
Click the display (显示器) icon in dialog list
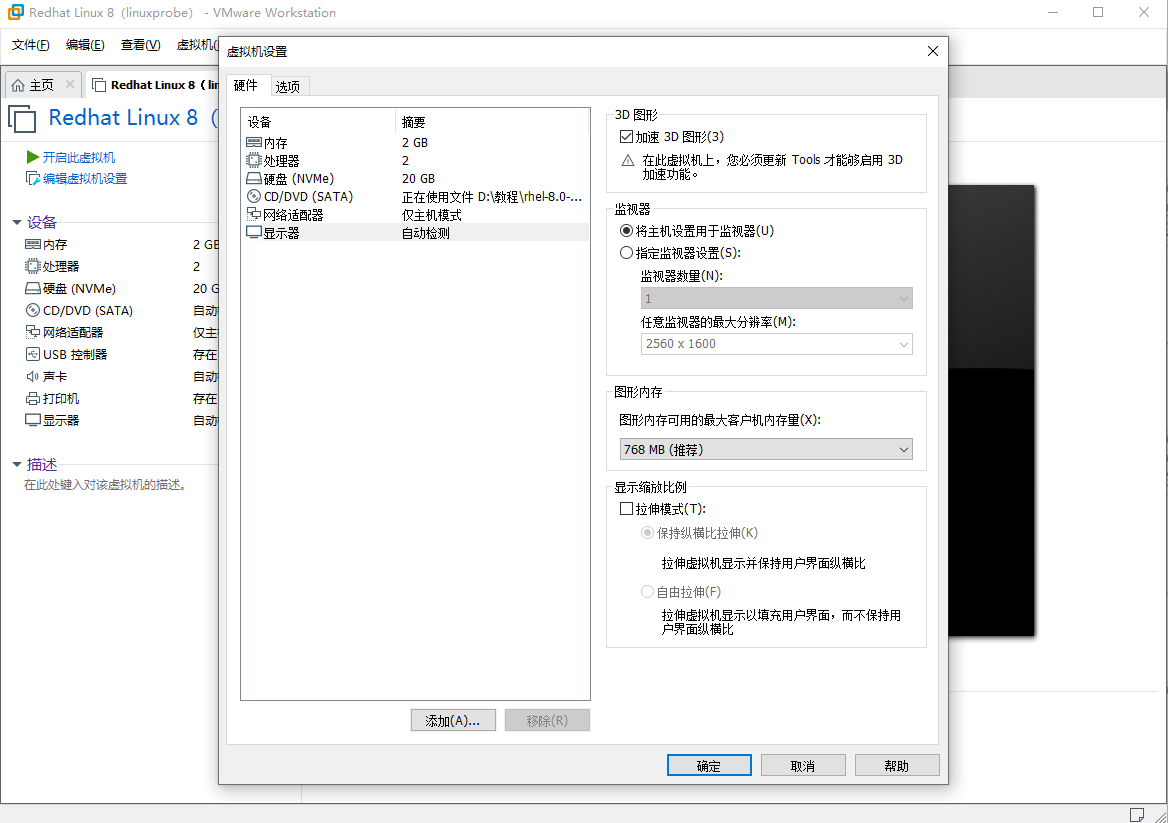pos(254,232)
